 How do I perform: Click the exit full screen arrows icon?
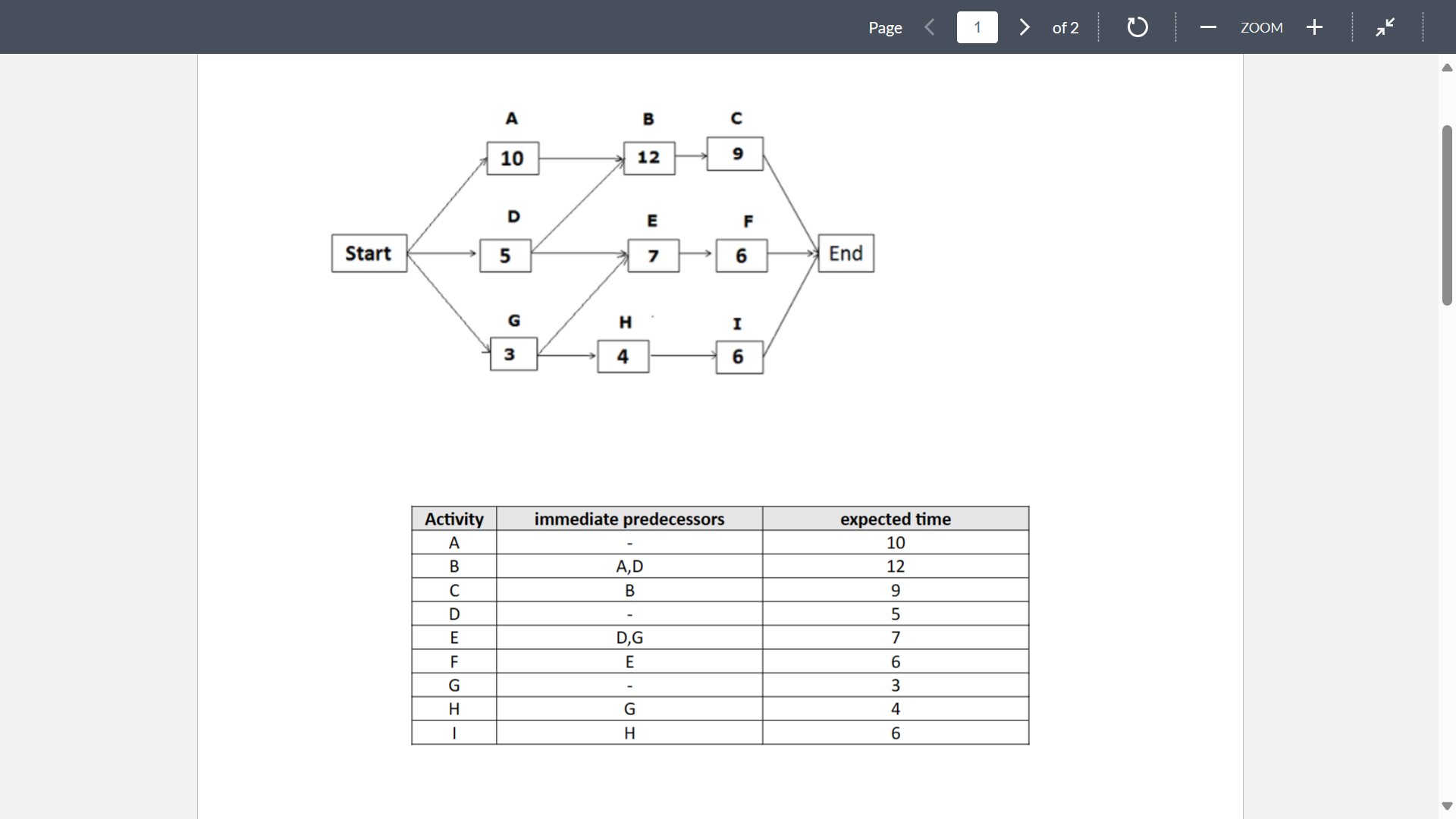(1385, 27)
